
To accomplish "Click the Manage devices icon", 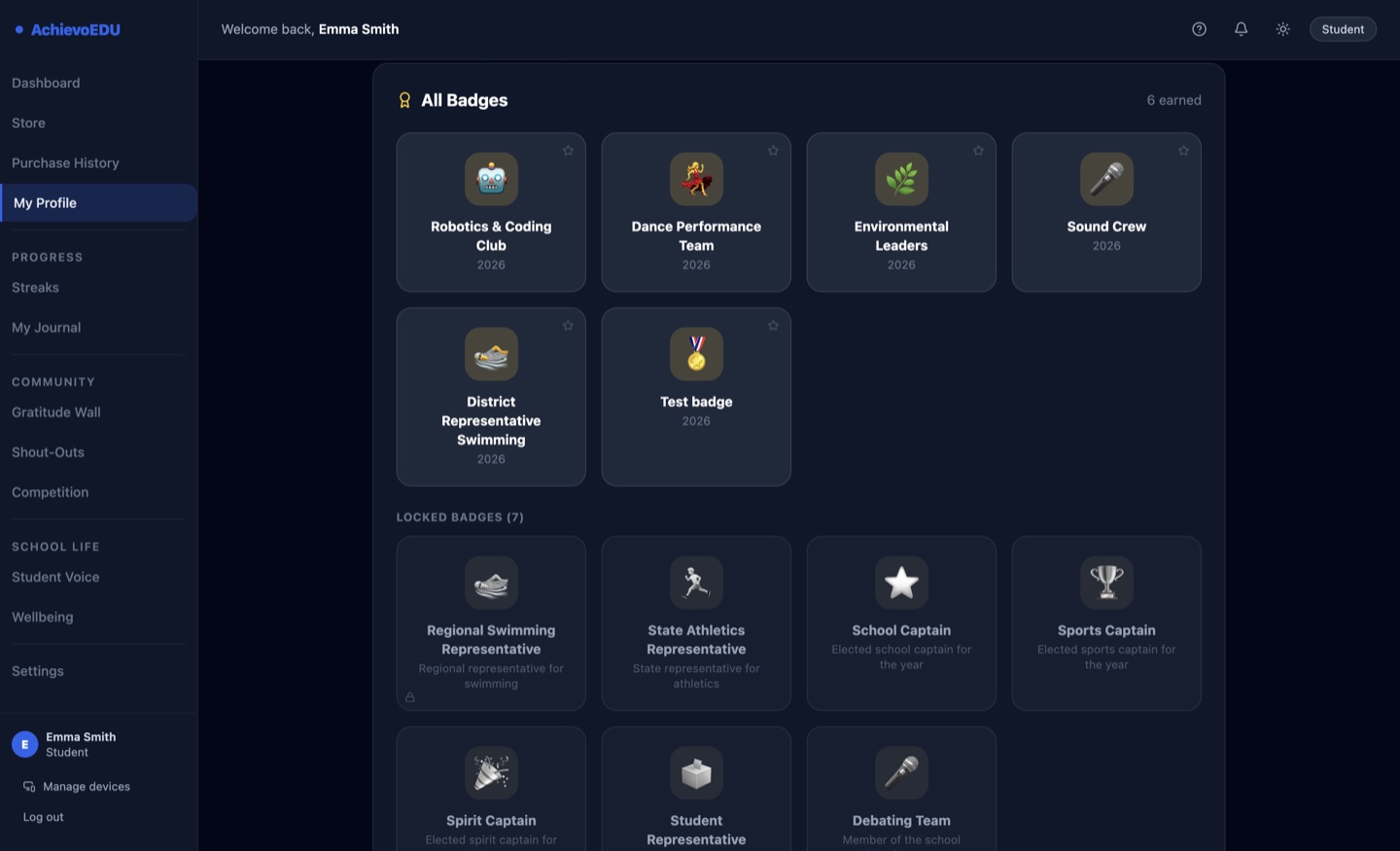I will [29, 787].
